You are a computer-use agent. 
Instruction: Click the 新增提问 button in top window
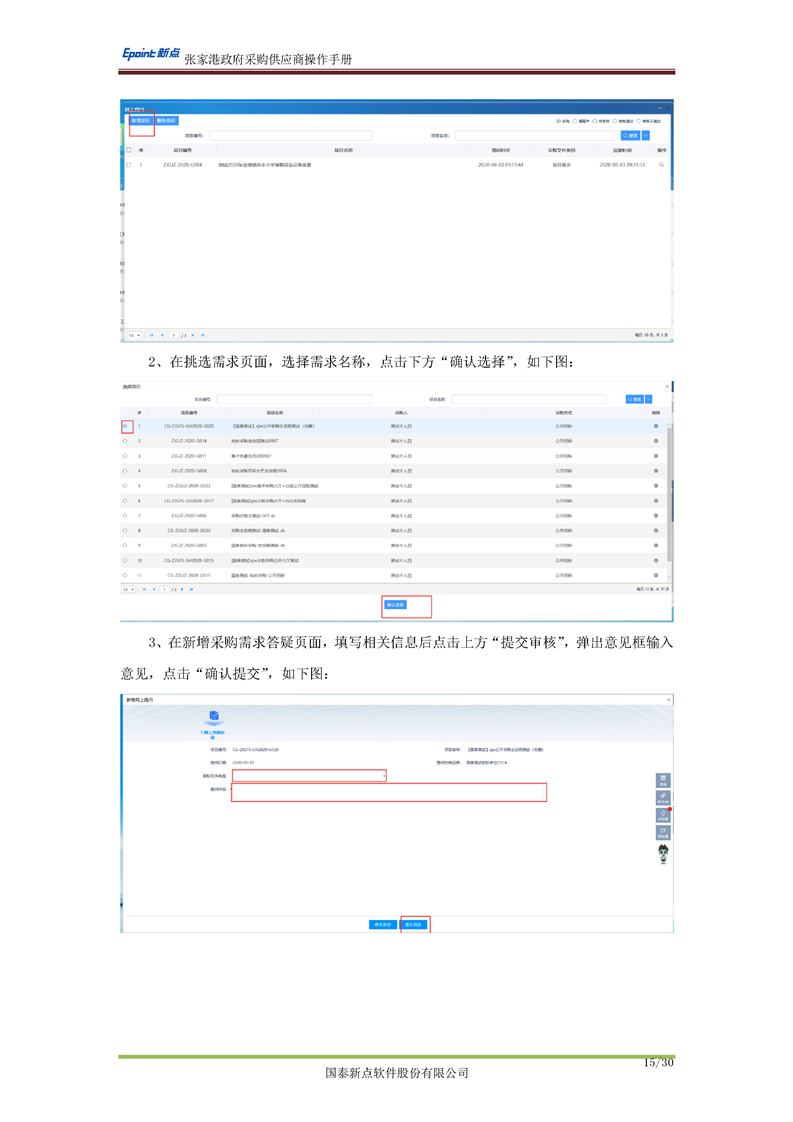click(141, 121)
